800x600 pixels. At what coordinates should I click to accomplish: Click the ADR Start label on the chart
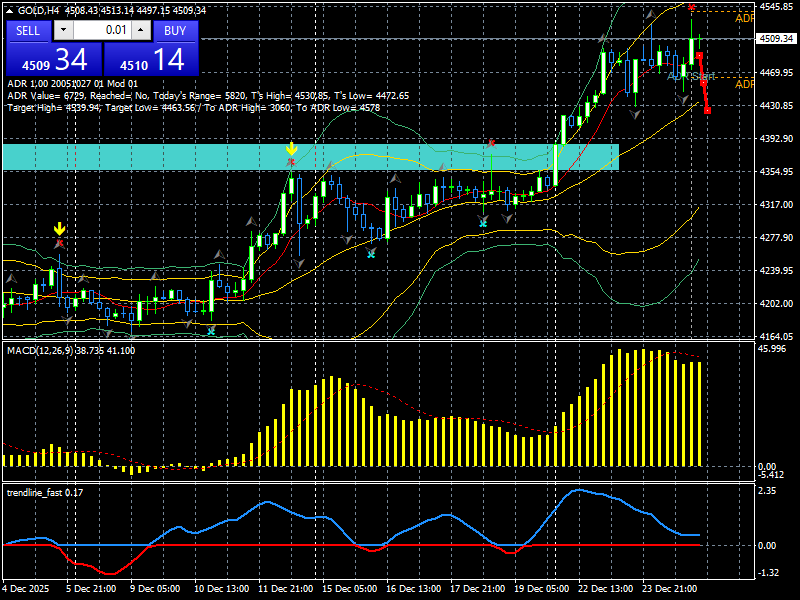click(691, 76)
